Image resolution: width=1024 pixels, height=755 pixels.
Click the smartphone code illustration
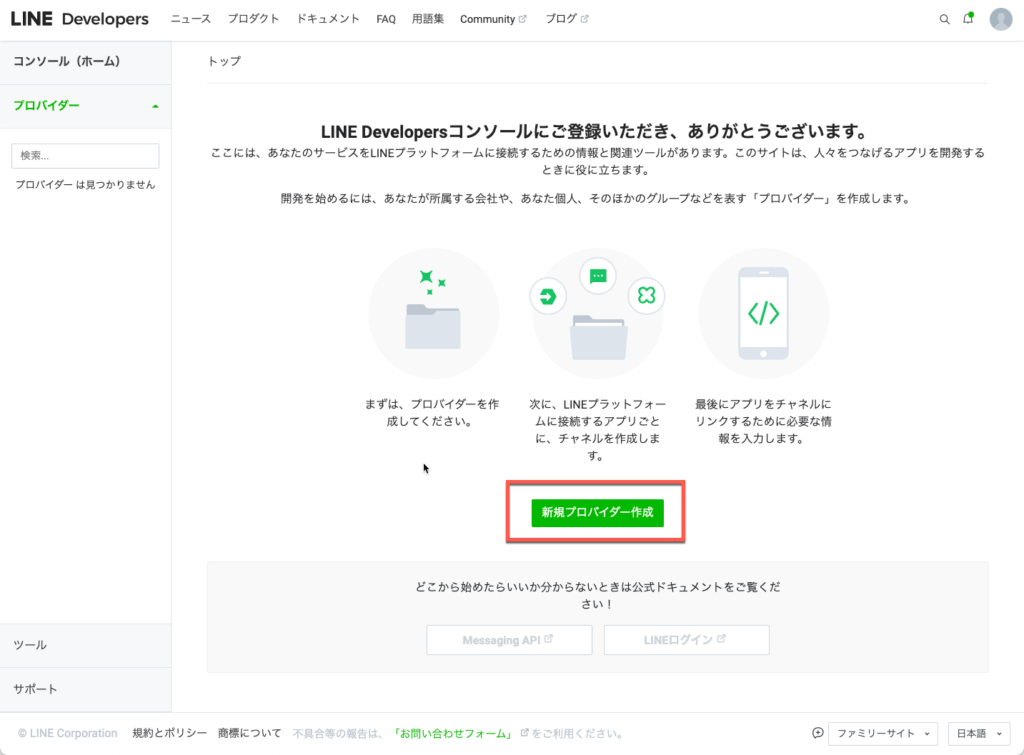(763, 313)
